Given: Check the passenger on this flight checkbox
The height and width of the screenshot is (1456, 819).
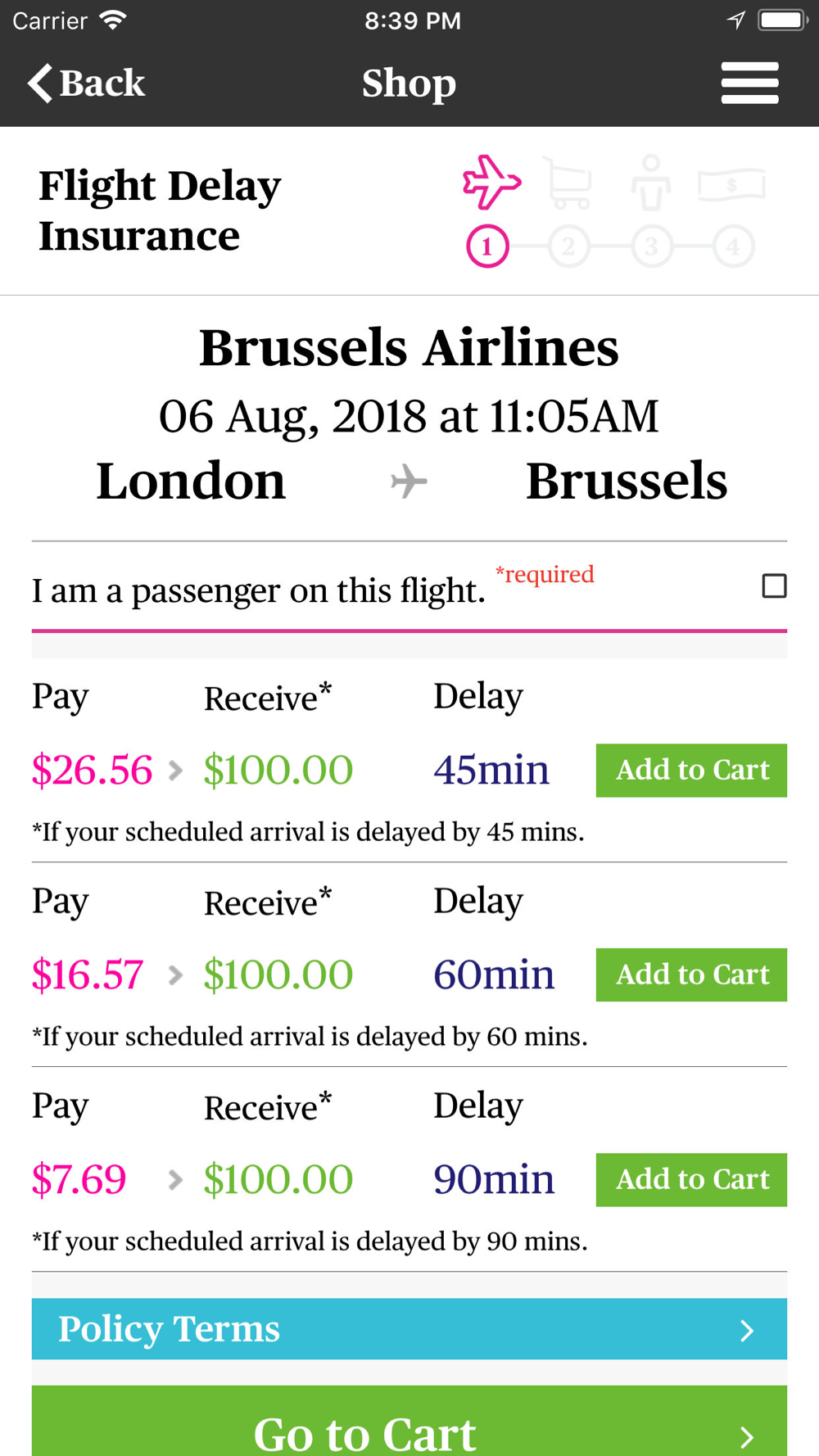Looking at the screenshot, I should pos(774,586).
